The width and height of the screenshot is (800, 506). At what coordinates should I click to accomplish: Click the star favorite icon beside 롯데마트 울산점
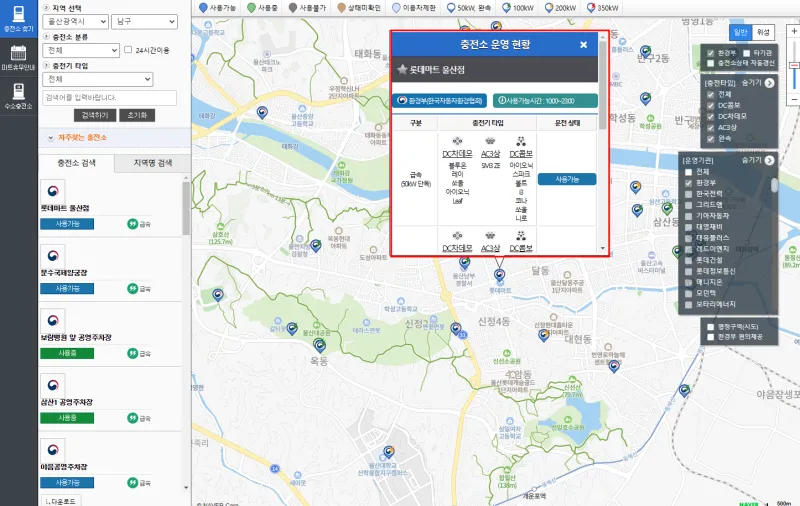[402, 69]
